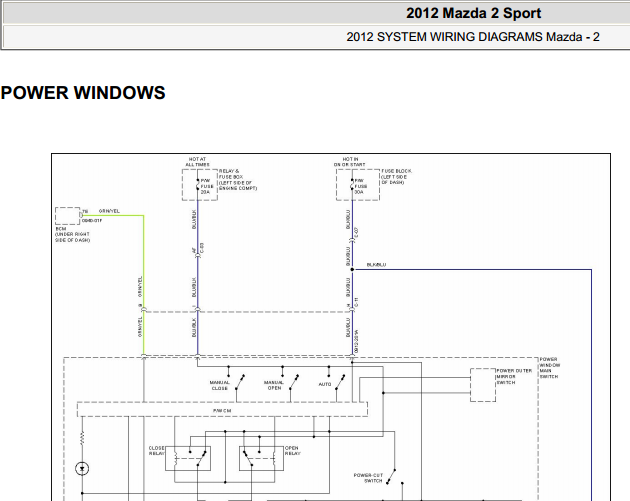Click the "POWER WINDOWS" section heading

[x=83, y=93]
